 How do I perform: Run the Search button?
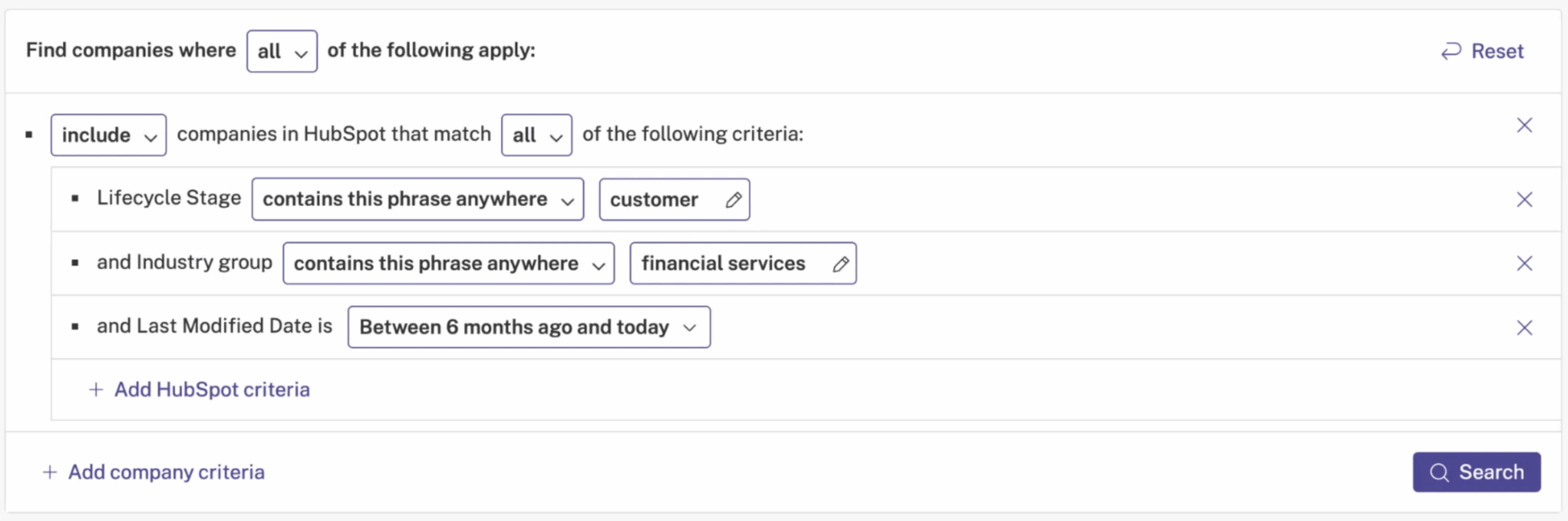pos(1477,472)
